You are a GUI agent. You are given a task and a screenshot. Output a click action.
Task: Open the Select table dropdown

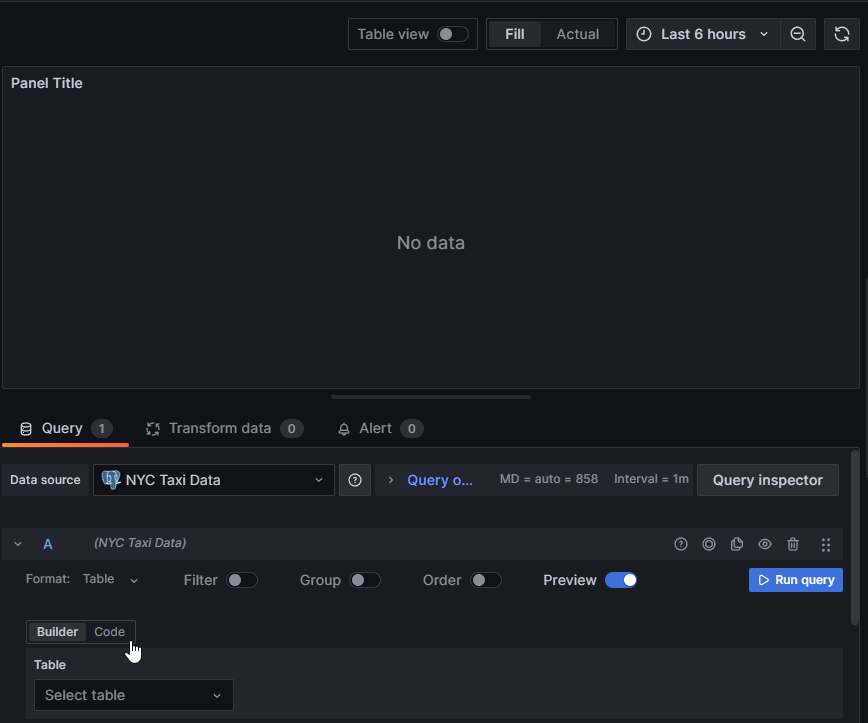[133, 695]
